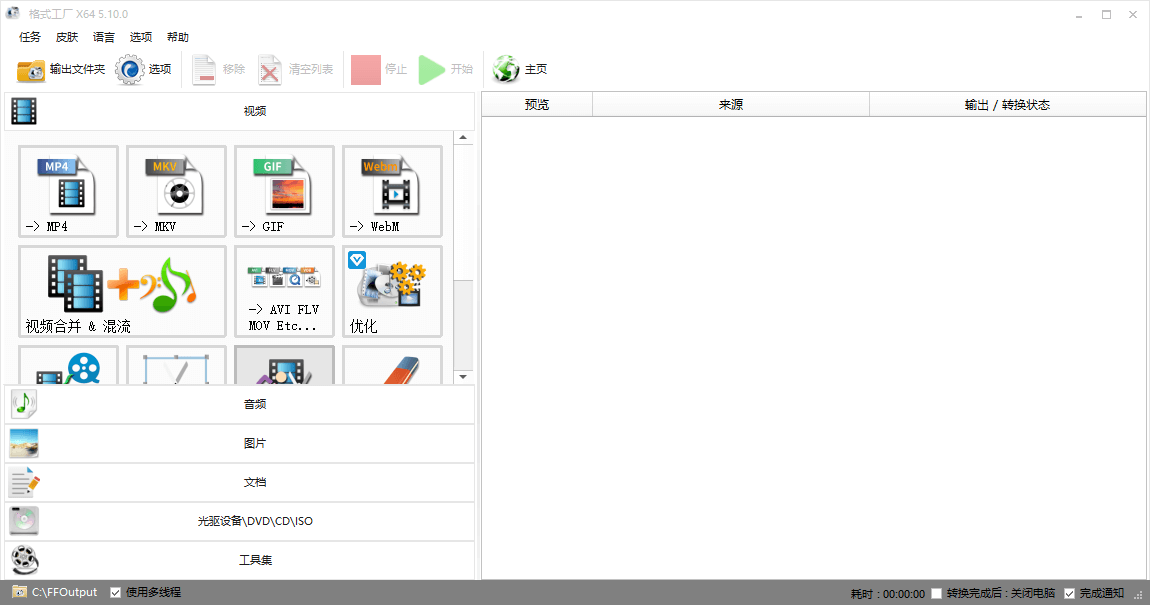Screen dimensions: 1150x605
Task: Uncheck the 完成通知 checkbox
Action: pyautogui.click(x=1070, y=593)
